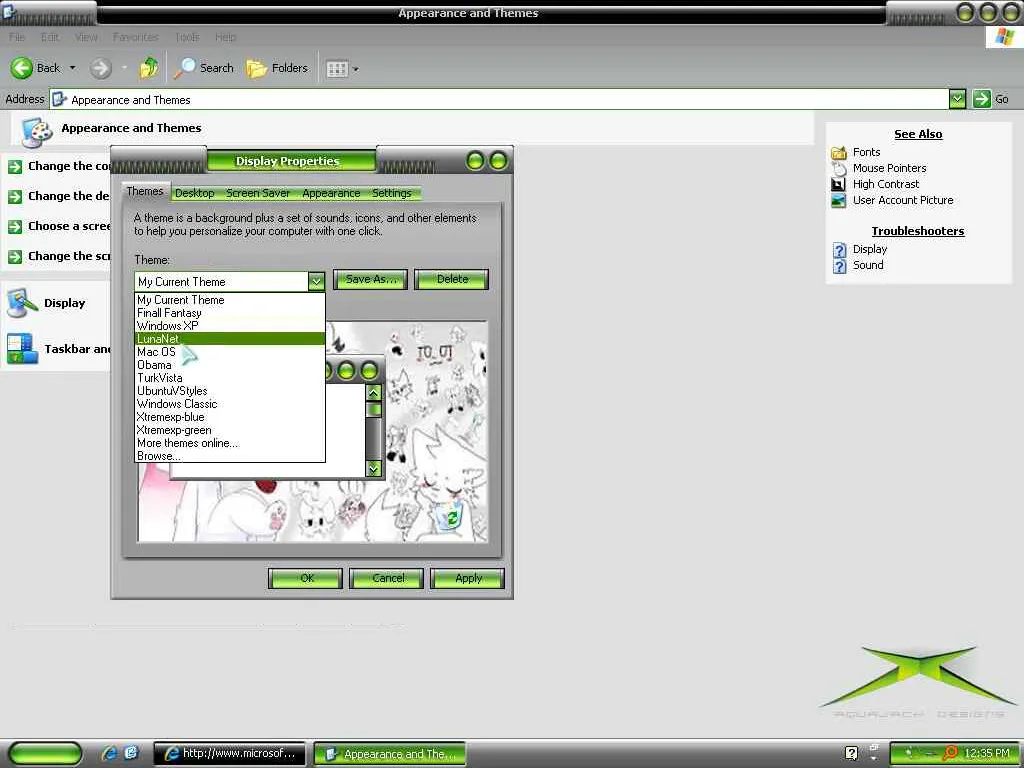The image size is (1024, 768).
Task: Open the View menu
Action: pos(86,37)
